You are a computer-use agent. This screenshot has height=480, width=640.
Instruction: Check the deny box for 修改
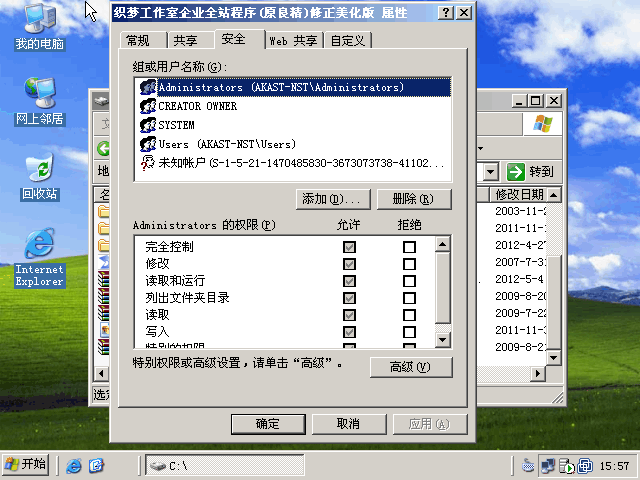pyautogui.click(x=409, y=264)
